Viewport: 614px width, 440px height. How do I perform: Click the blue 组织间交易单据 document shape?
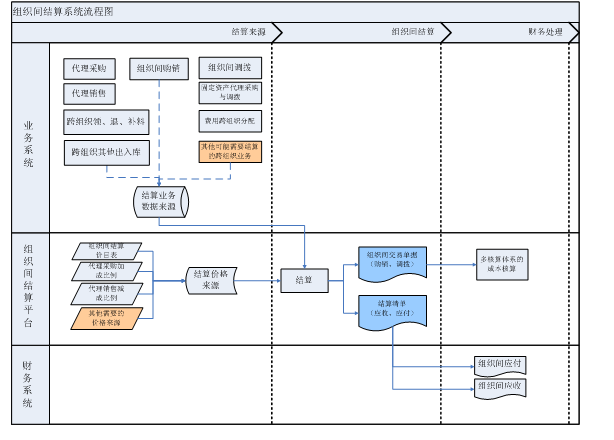click(392, 263)
